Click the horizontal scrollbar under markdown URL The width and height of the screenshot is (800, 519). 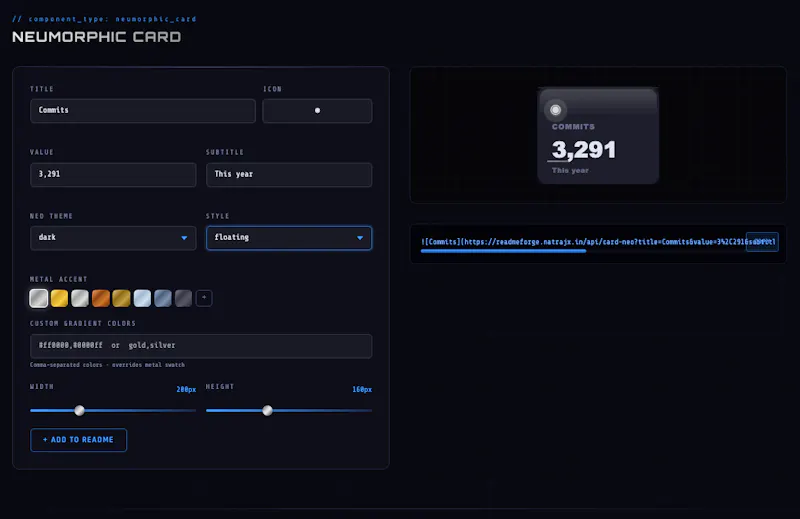tap(504, 251)
